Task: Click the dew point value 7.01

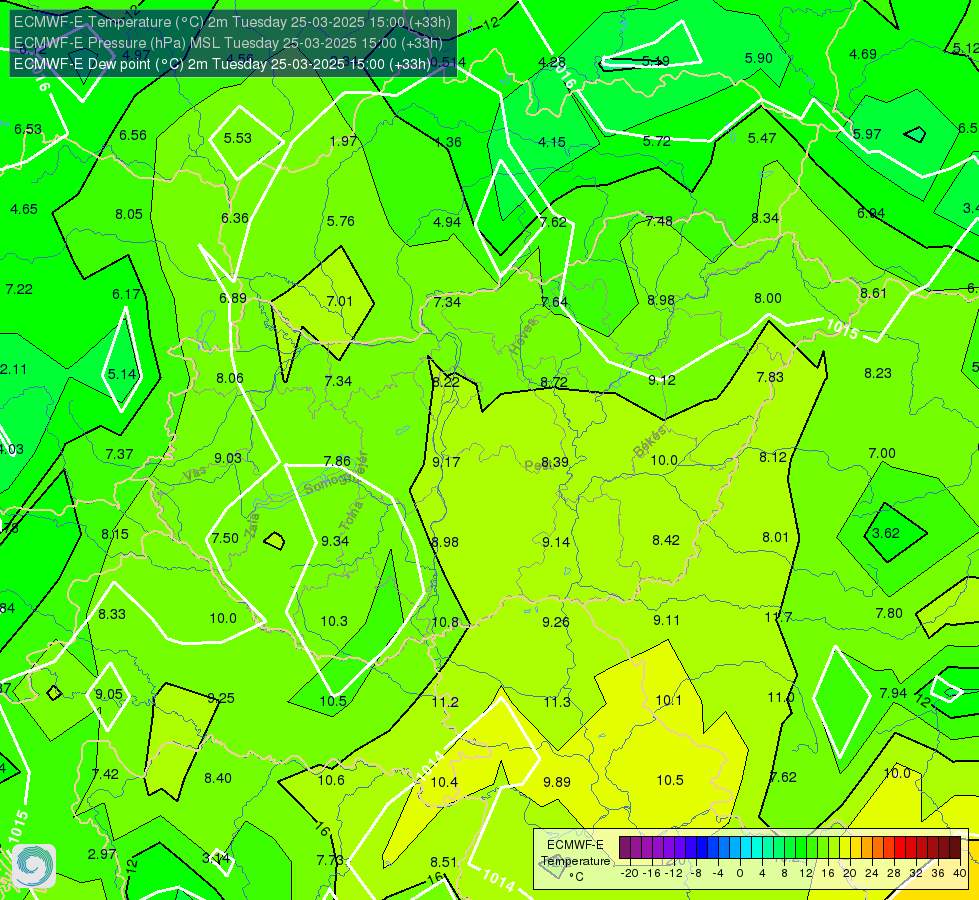Action: point(340,301)
